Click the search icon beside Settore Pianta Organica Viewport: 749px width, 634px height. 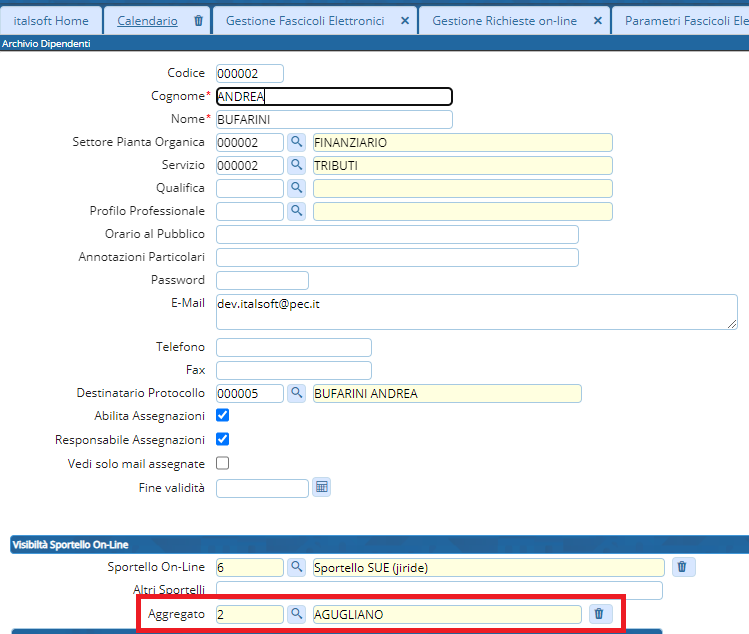(297, 143)
